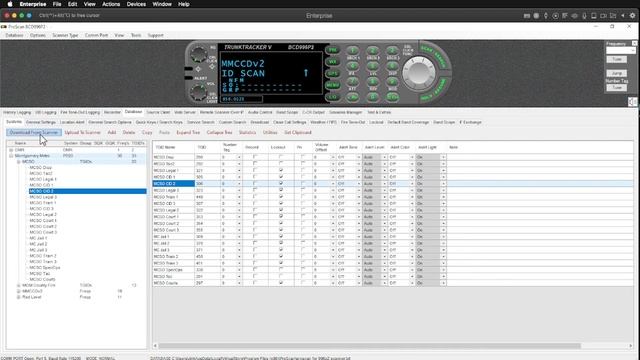The image size is (640, 360).
Task: Switch to the History Logging tab
Action: pyautogui.click(x=17, y=112)
